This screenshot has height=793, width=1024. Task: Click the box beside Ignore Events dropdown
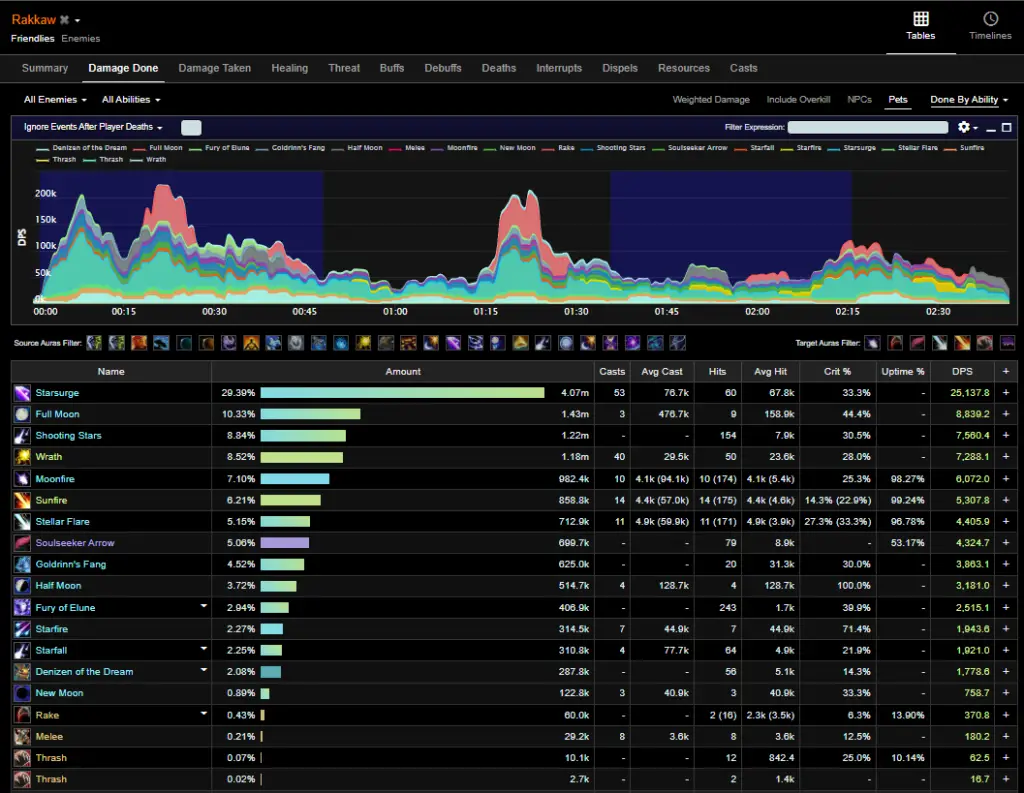coord(191,127)
